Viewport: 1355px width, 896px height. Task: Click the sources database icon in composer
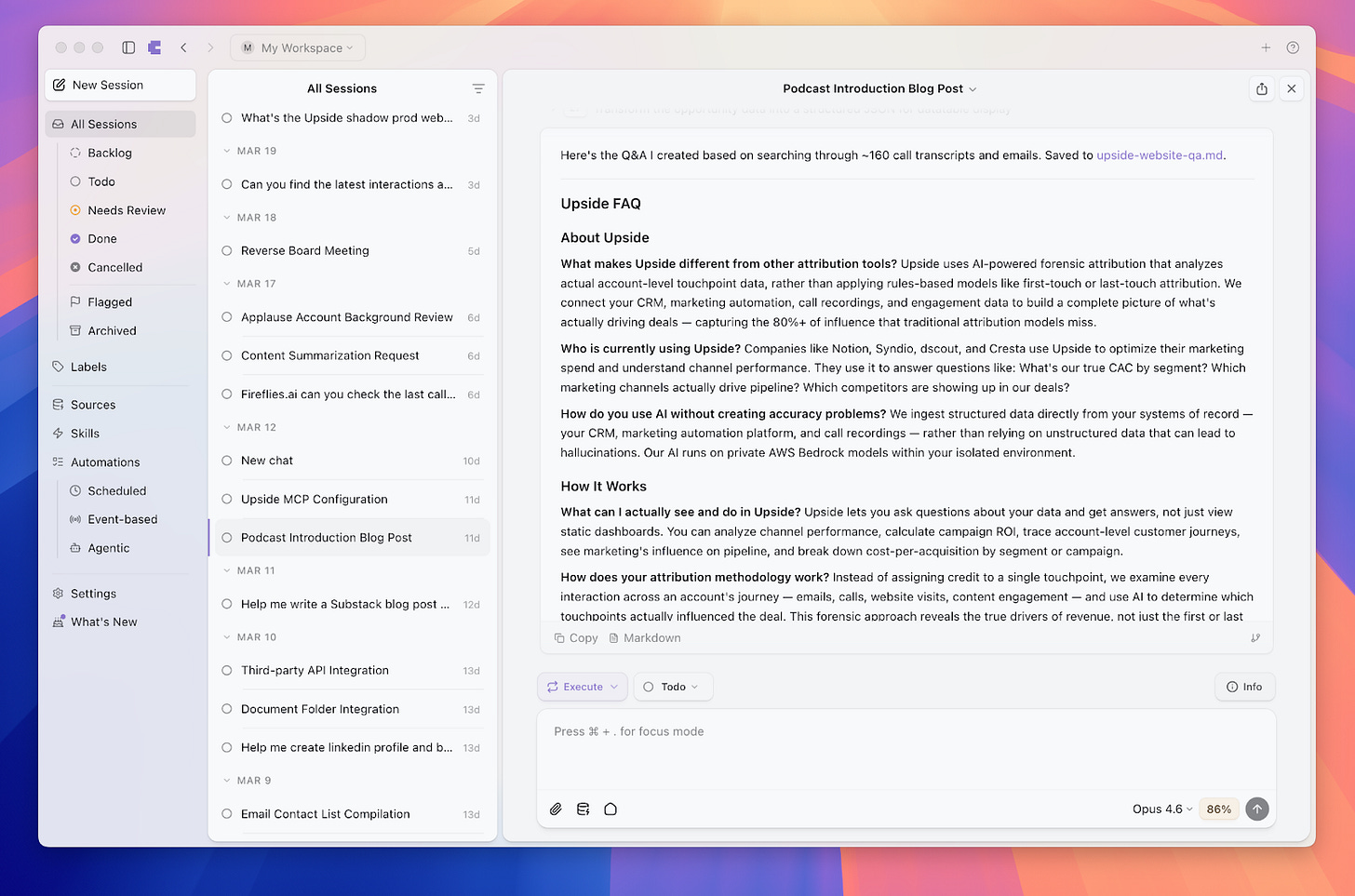(x=584, y=809)
